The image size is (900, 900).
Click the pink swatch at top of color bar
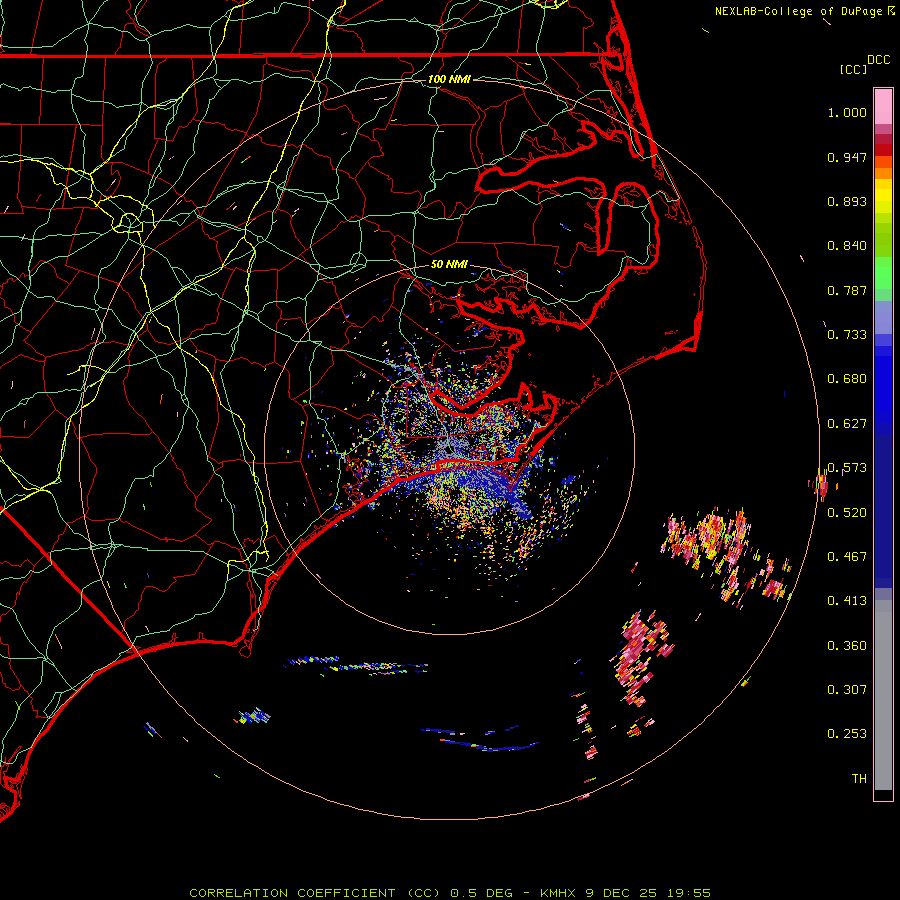coord(883,106)
